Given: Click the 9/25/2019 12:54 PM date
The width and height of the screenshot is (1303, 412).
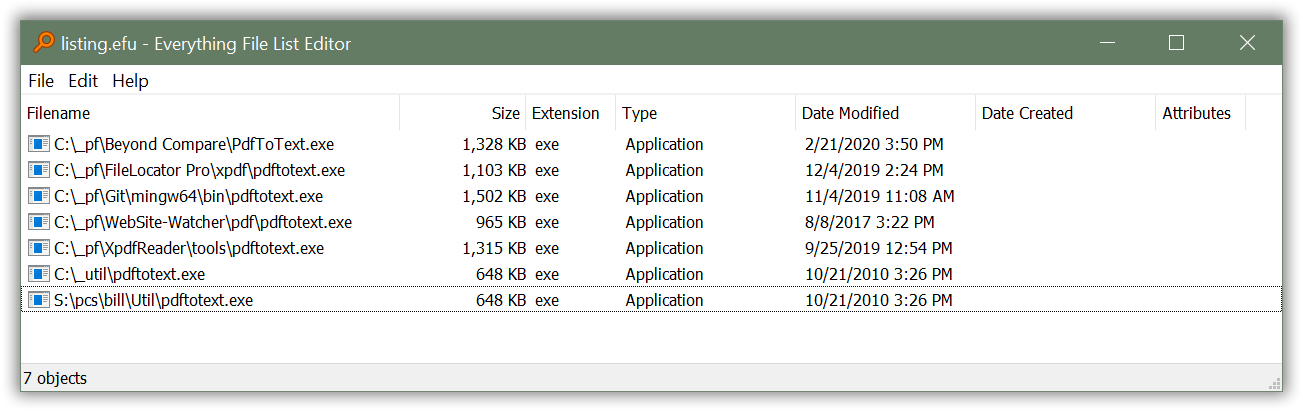Looking at the screenshot, I should (879, 248).
